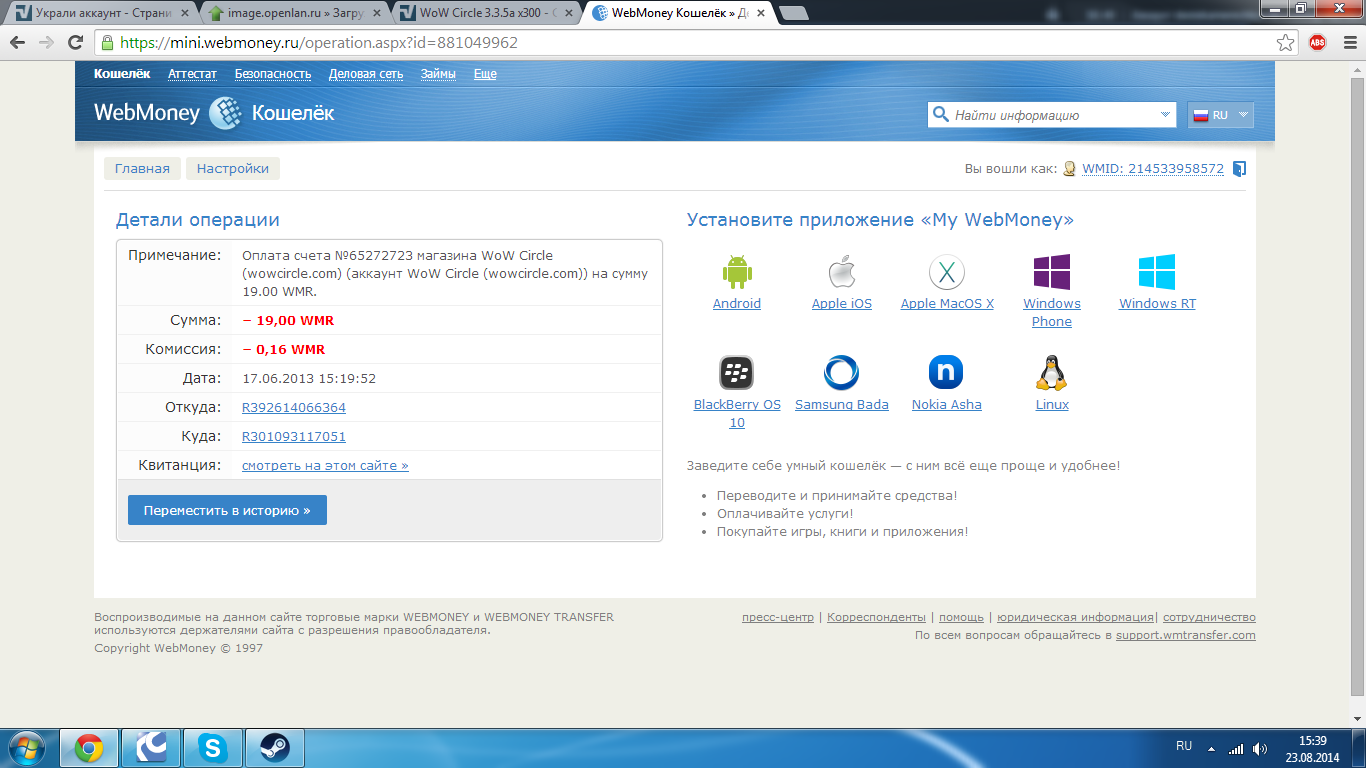Expand the search field dropdown arrow

[1165, 115]
